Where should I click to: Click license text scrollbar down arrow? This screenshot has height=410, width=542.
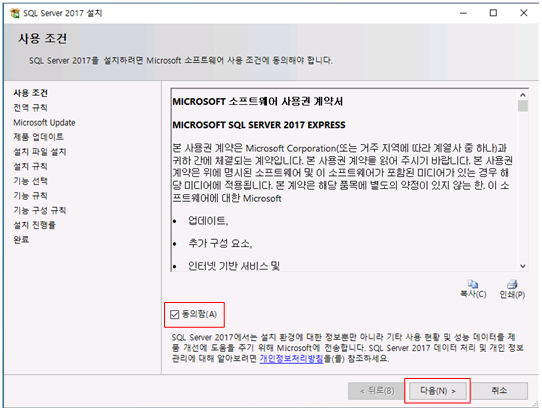(x=523, y=266)
